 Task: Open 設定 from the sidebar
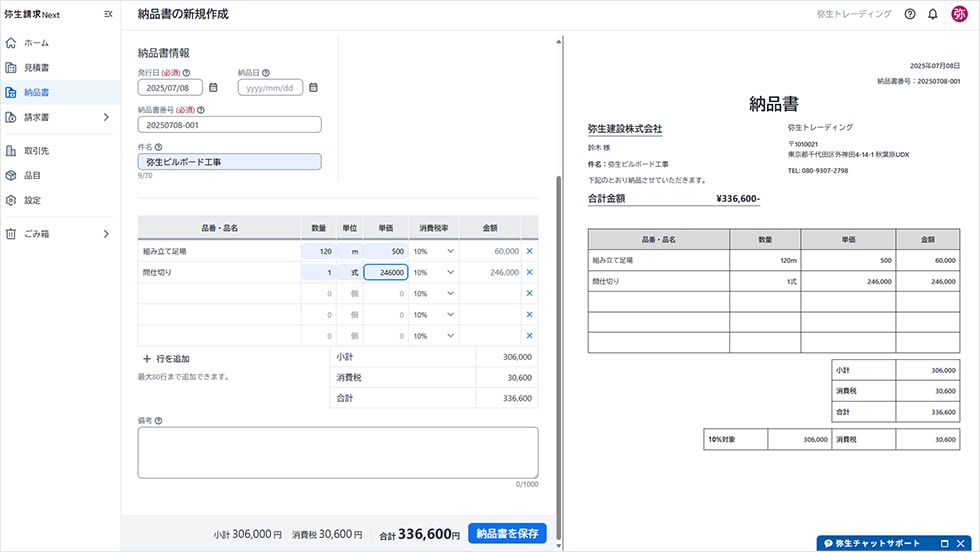point(33,200)
